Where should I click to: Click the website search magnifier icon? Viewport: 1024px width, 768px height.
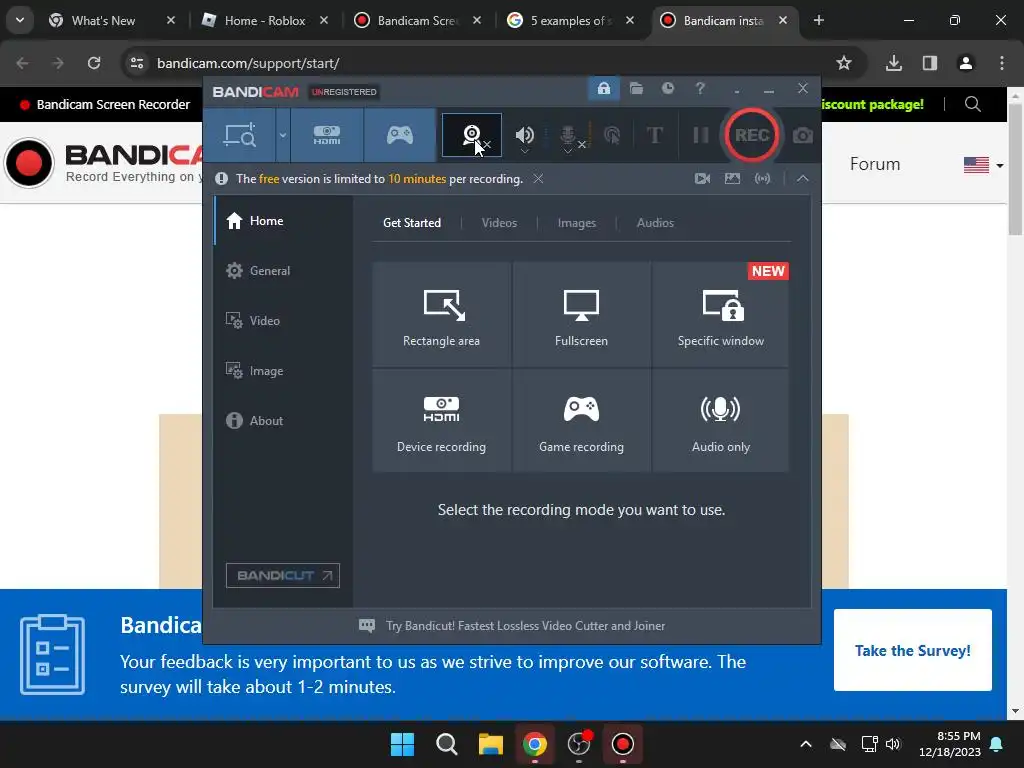point(972,104)
